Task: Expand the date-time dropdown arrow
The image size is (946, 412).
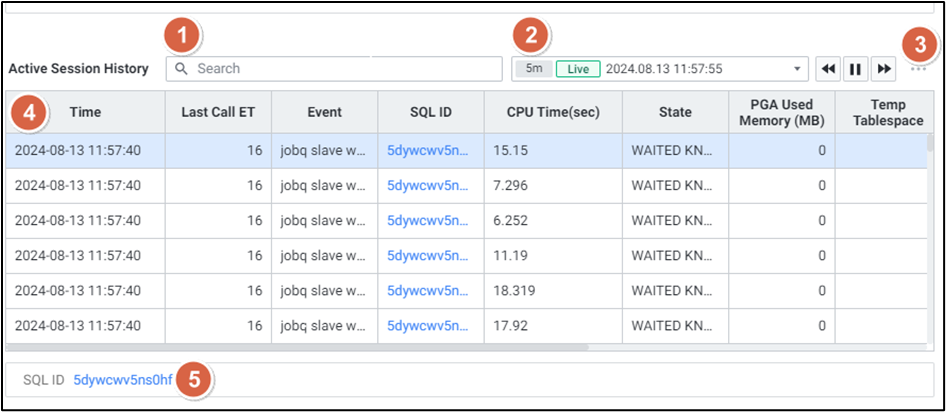Action: (x=797, y=69)
